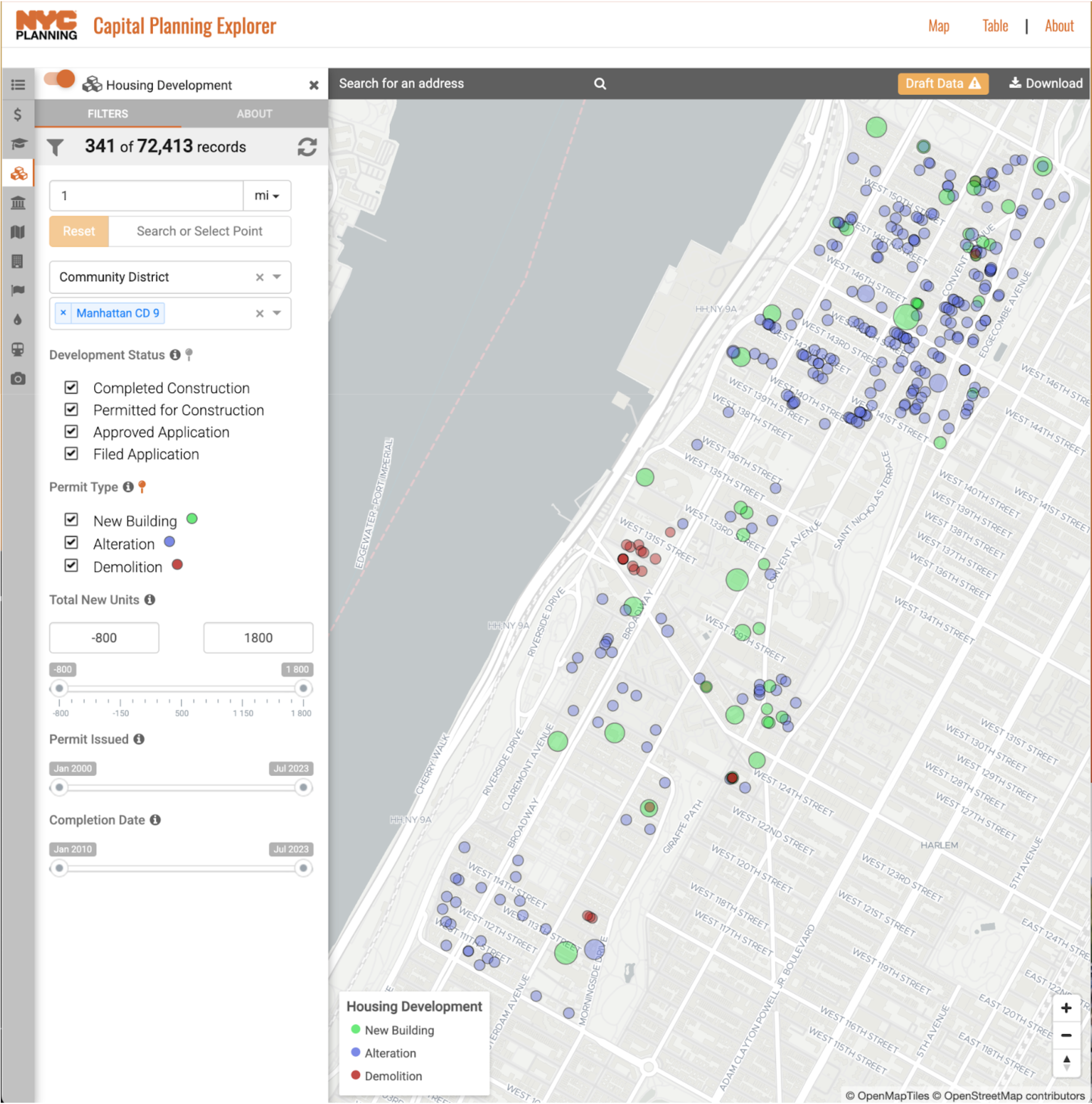Open the water droplet sidebar icon
The height and width of the screenshot is (1104, 1092).
point(18,319)
